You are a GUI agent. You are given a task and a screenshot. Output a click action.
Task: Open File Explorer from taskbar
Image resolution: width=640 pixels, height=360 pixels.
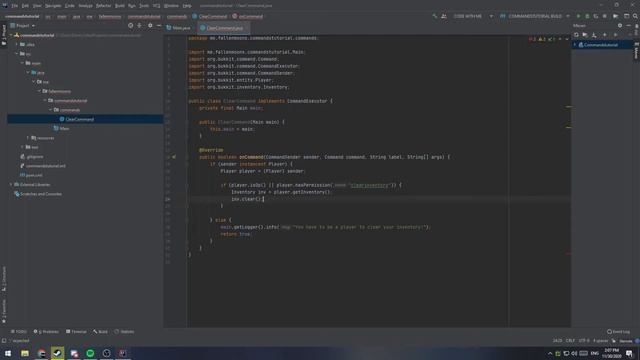[25, 353]
